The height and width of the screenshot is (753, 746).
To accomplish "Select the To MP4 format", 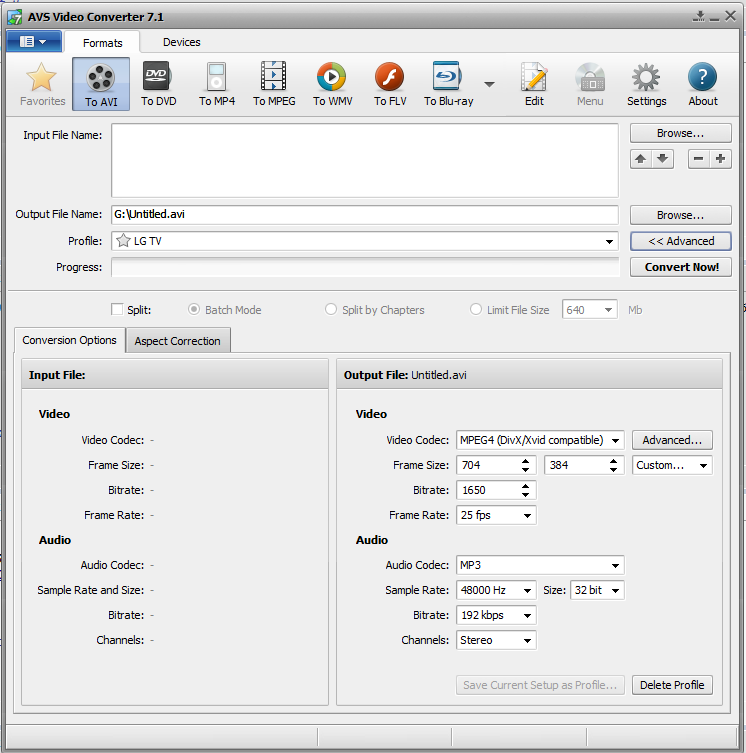I will (217, 84).
